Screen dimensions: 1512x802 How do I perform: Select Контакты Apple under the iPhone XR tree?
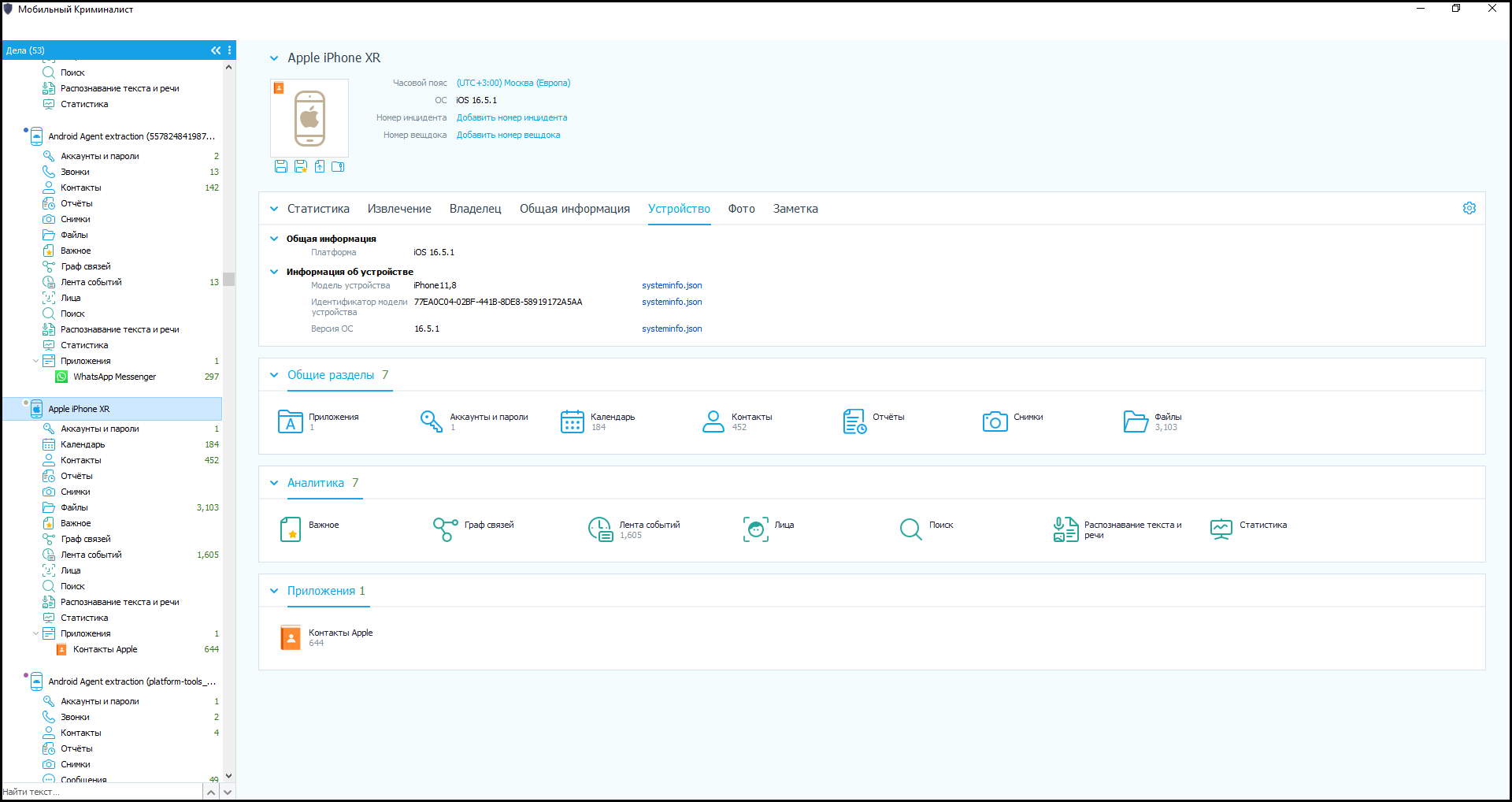pyautogui.click(x=105, y=649)
